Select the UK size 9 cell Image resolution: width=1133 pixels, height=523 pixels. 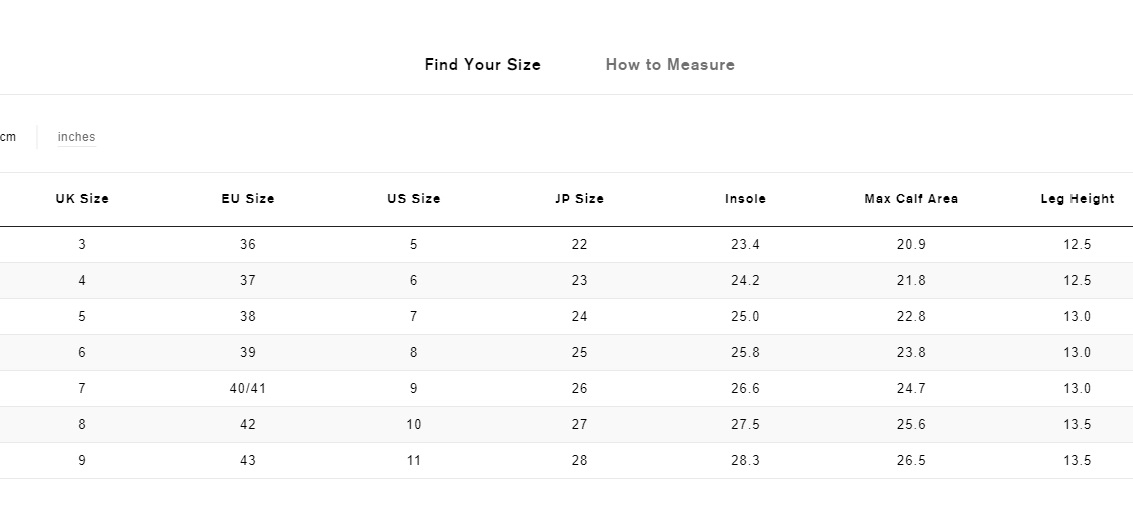[x=82, y=461]
